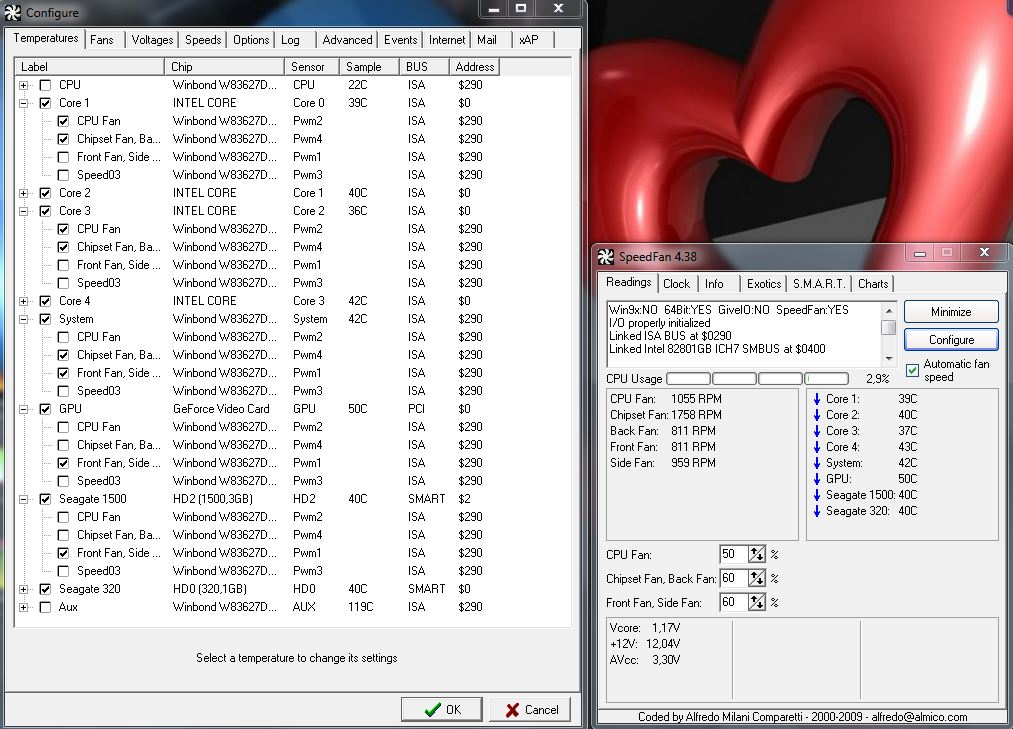Expand the Core 4 tree node
Viewport: 1013px width, 729px height.
(24, 301)
